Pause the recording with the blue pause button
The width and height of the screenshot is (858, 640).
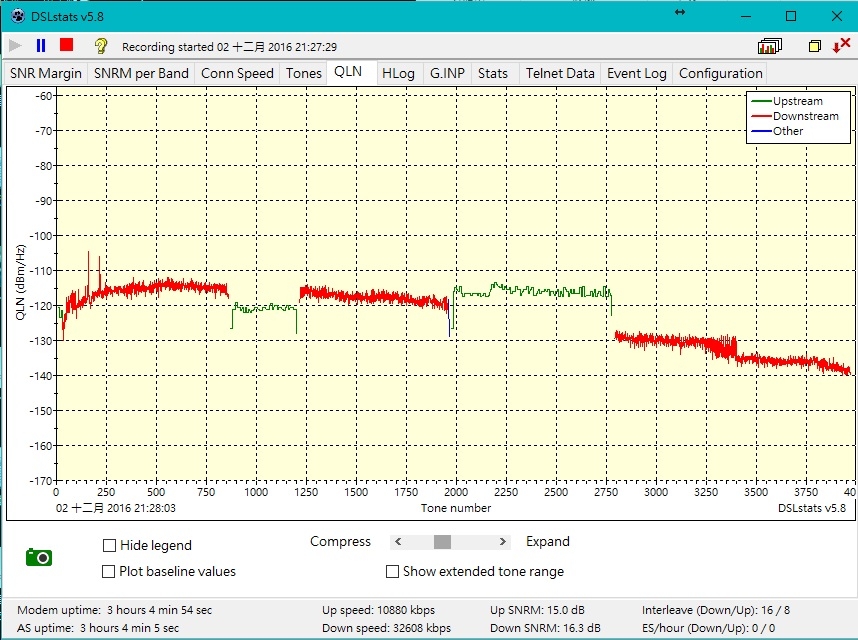click(40, 45)
